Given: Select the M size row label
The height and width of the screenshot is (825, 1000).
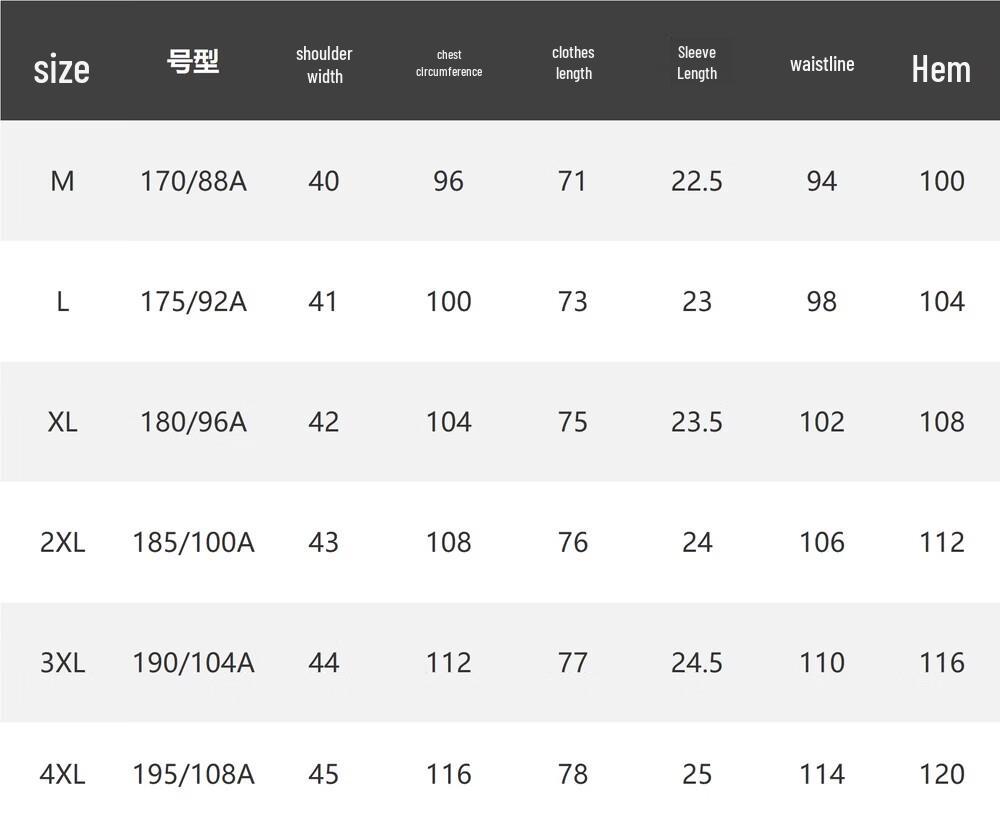Looking at the screenshot, I should (x=62, y=181).
